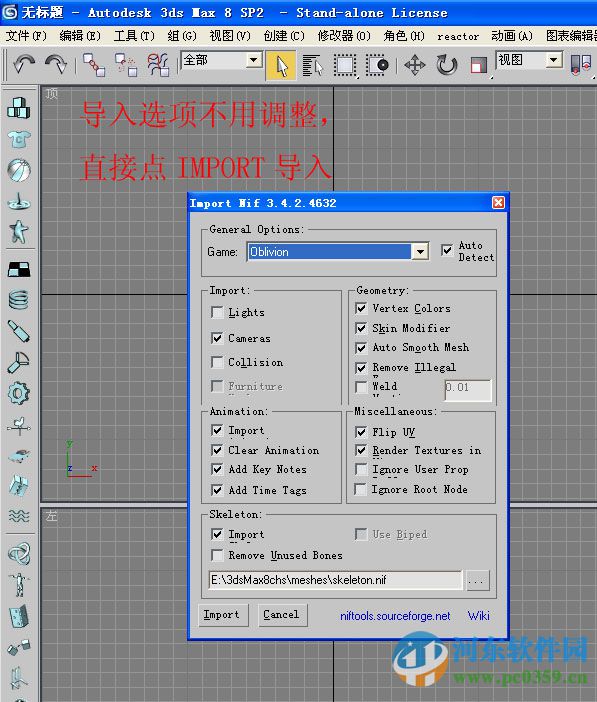Activate the Select and Link tool
Image resolution: width=597 pixels, height=702 pixels.
94,65
